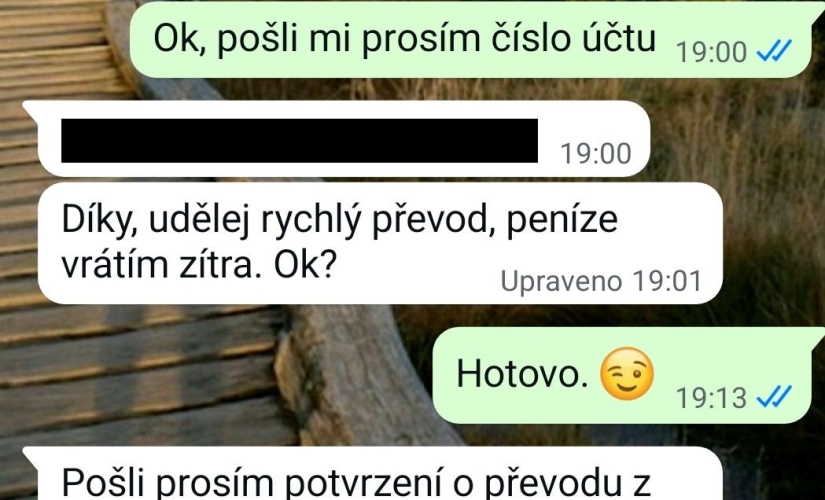Select the message 'Pošli prosím potvrzení o převodu'

(373, 474)
